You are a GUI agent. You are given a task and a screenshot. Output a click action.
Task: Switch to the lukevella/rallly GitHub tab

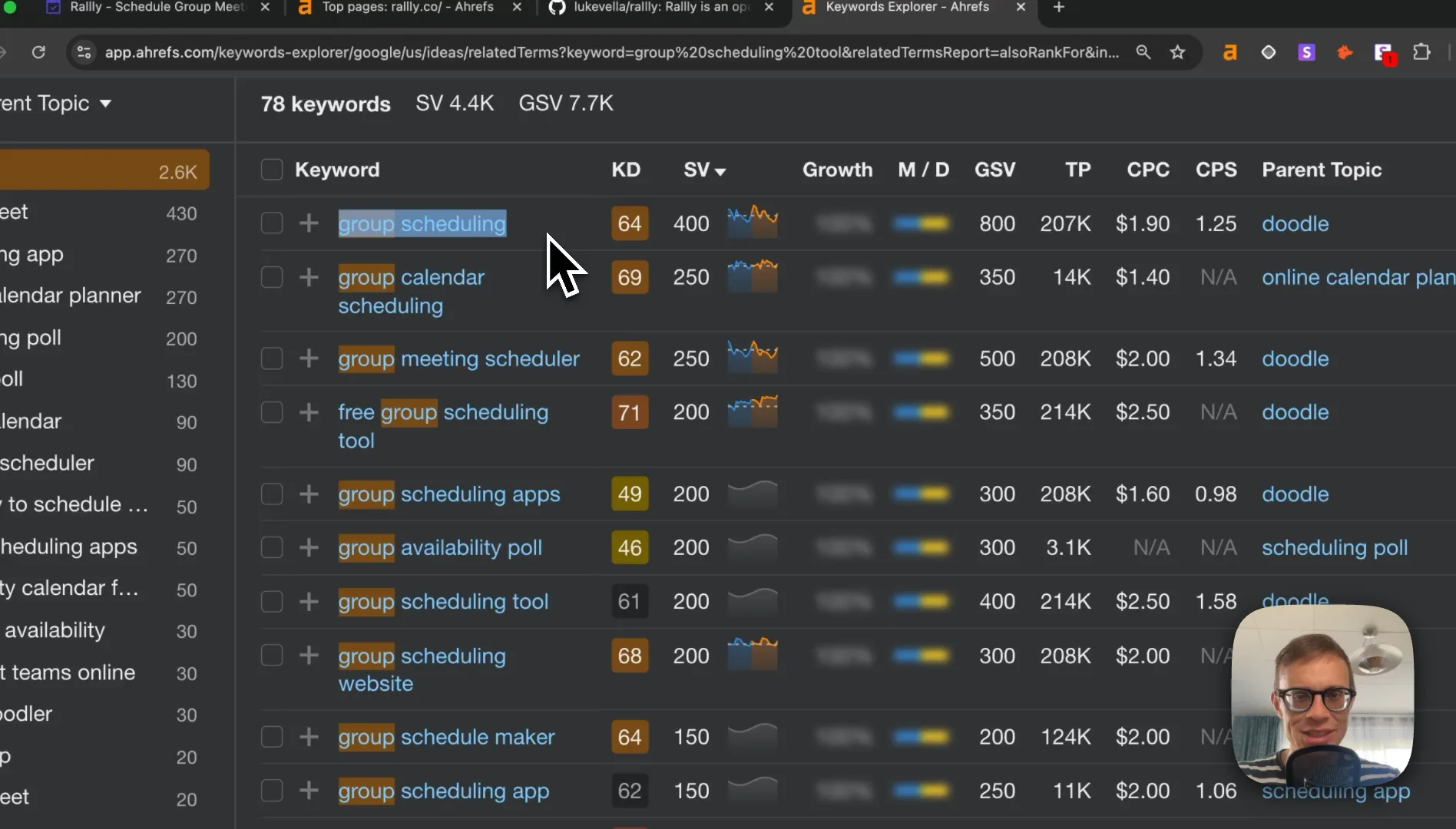coord(660,8)
